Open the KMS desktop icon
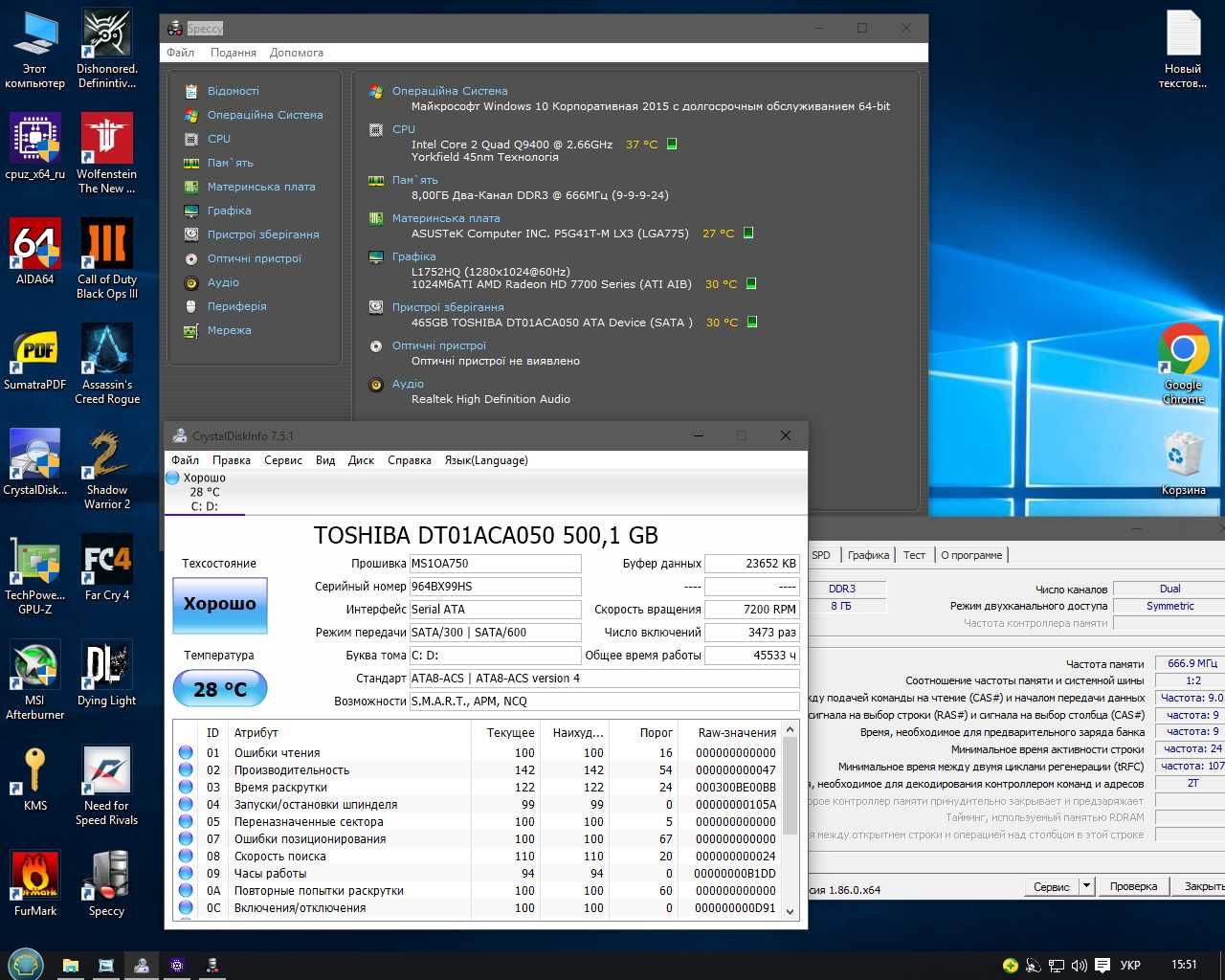 [35, 778]
